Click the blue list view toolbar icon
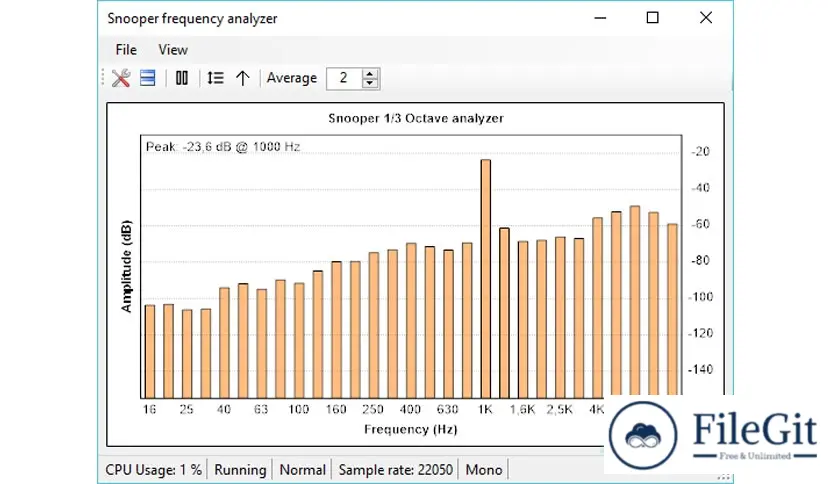The image size is (836, 484). (x=148, y=78)
